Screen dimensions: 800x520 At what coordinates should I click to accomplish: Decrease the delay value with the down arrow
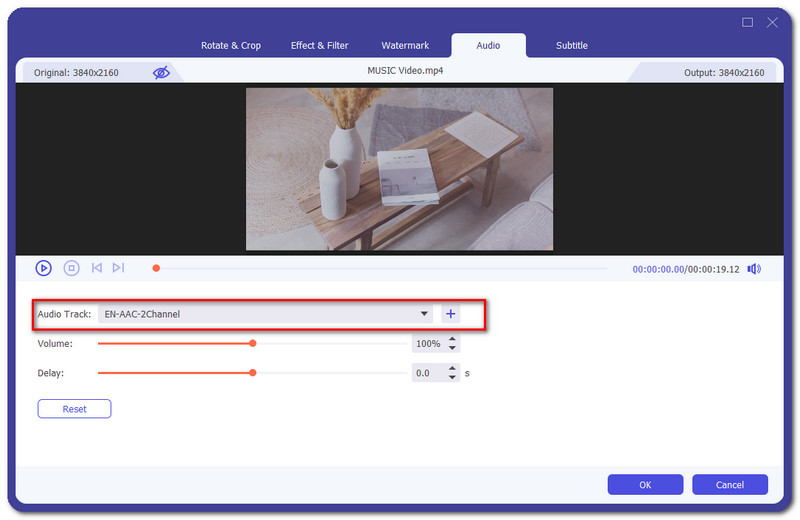tap(452, 378)
